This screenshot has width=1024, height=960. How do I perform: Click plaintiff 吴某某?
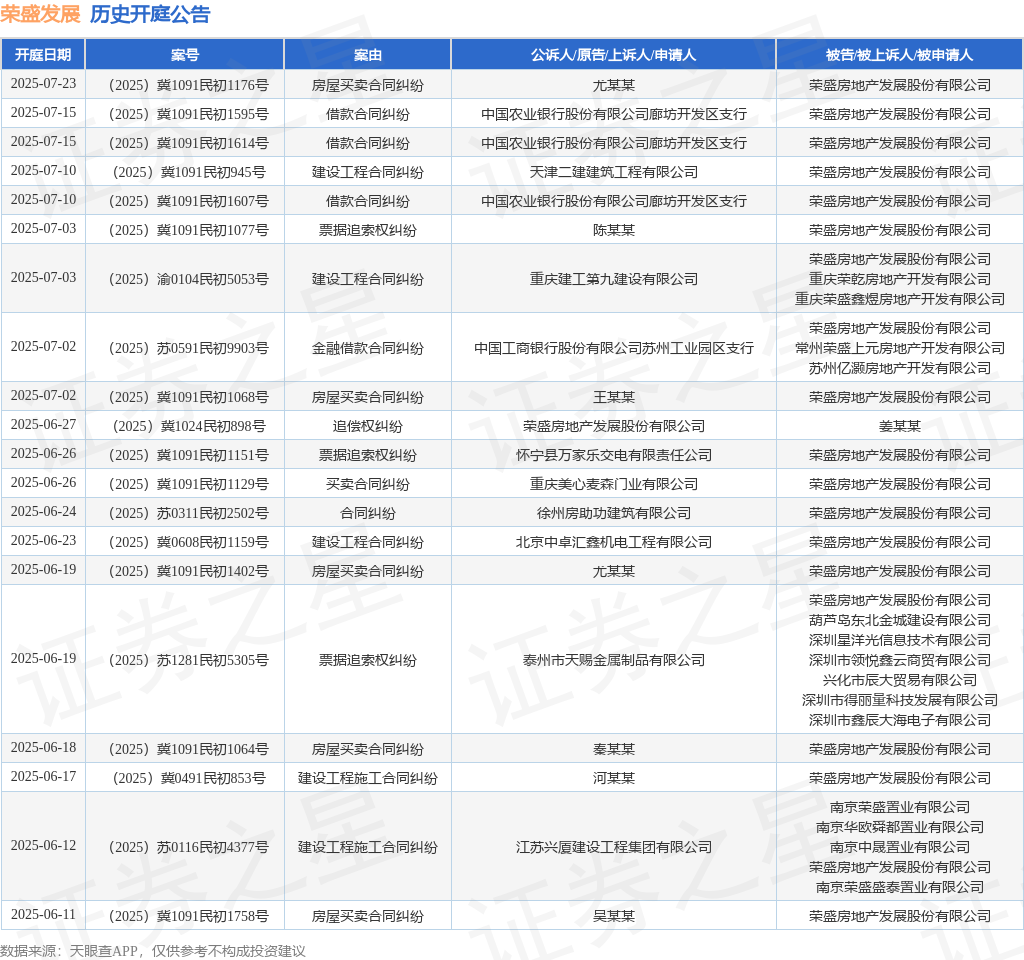[x=613, y=916]
